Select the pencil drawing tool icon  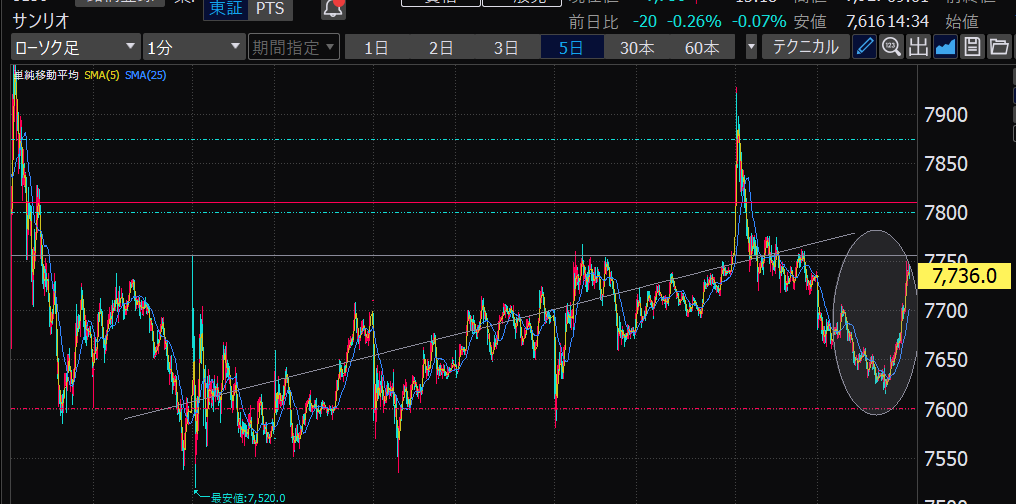pyautogui.click(x=865, y=47)
